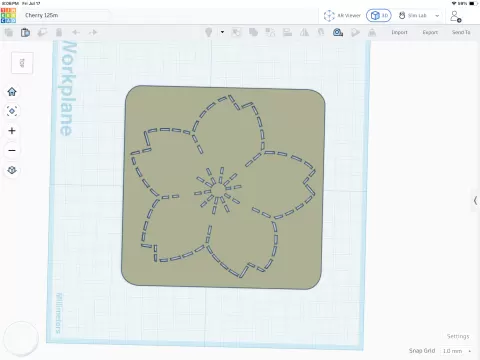Zoom in with the plus button

click(x=12, y=131)
